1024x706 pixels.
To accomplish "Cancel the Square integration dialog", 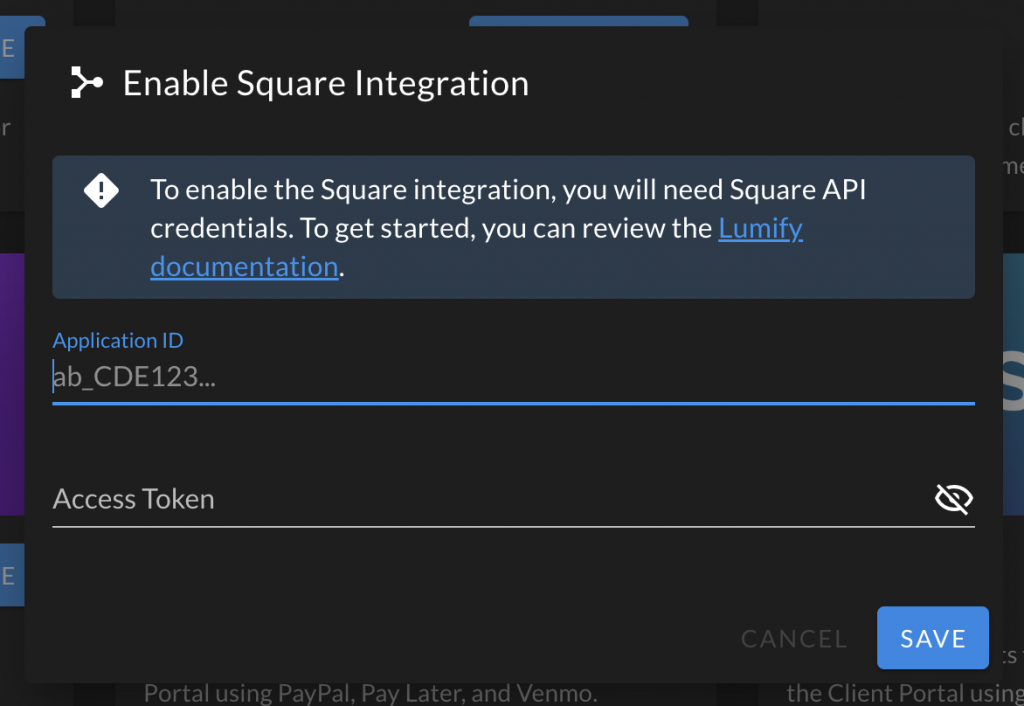I will tap(794, 638).
